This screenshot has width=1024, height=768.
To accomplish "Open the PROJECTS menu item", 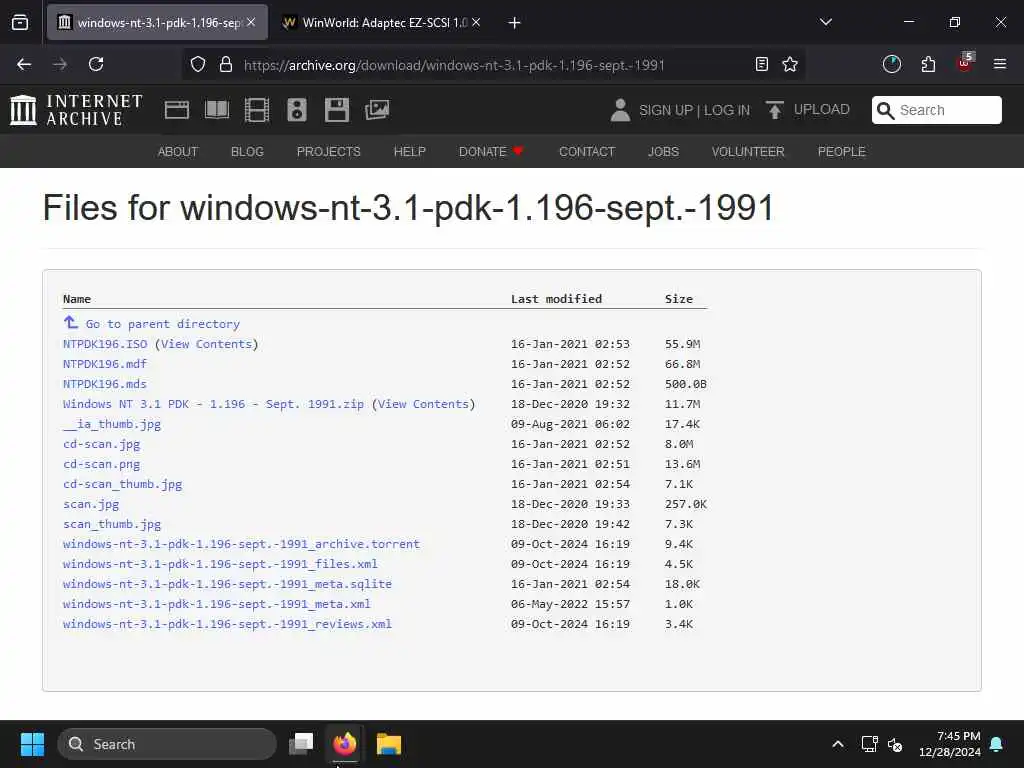I will [x=328, y=152].
